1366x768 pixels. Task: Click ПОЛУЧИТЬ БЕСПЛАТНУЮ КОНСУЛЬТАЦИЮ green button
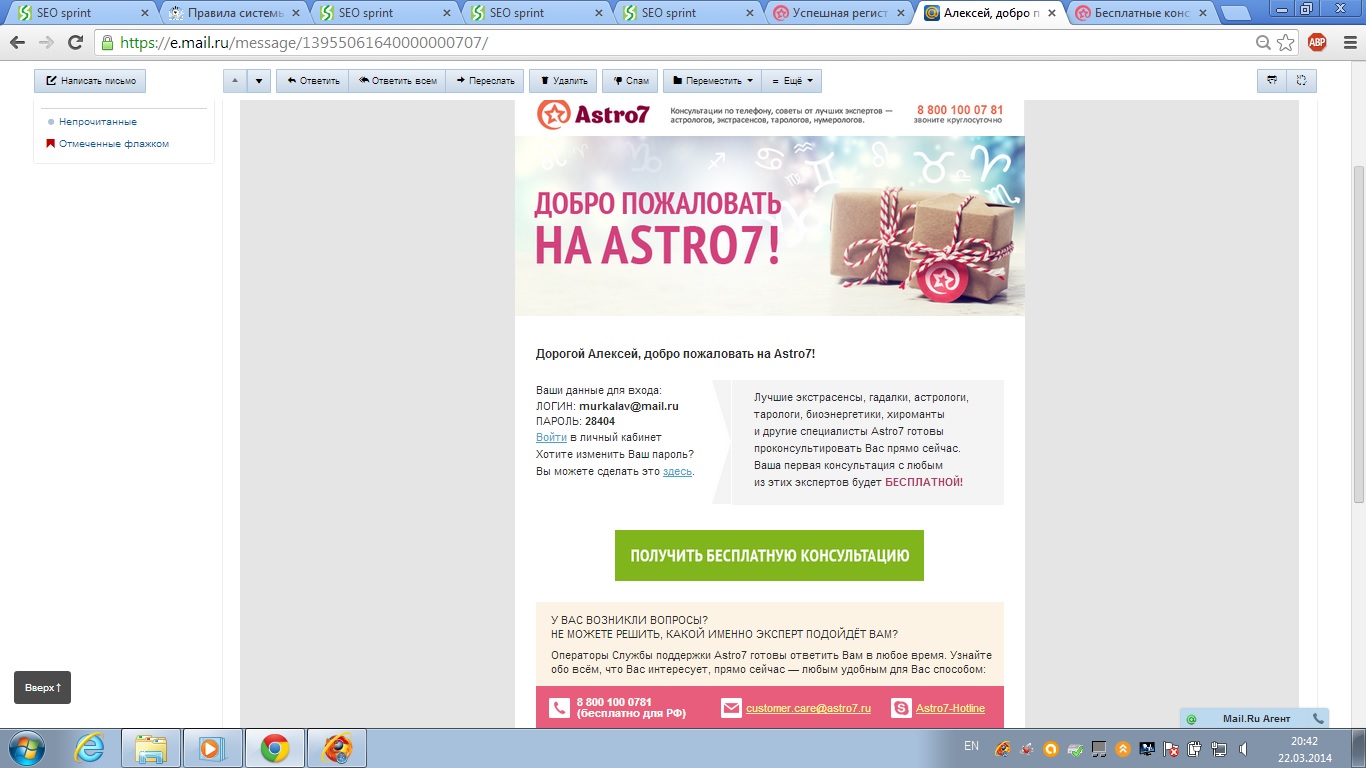point(769,555)
